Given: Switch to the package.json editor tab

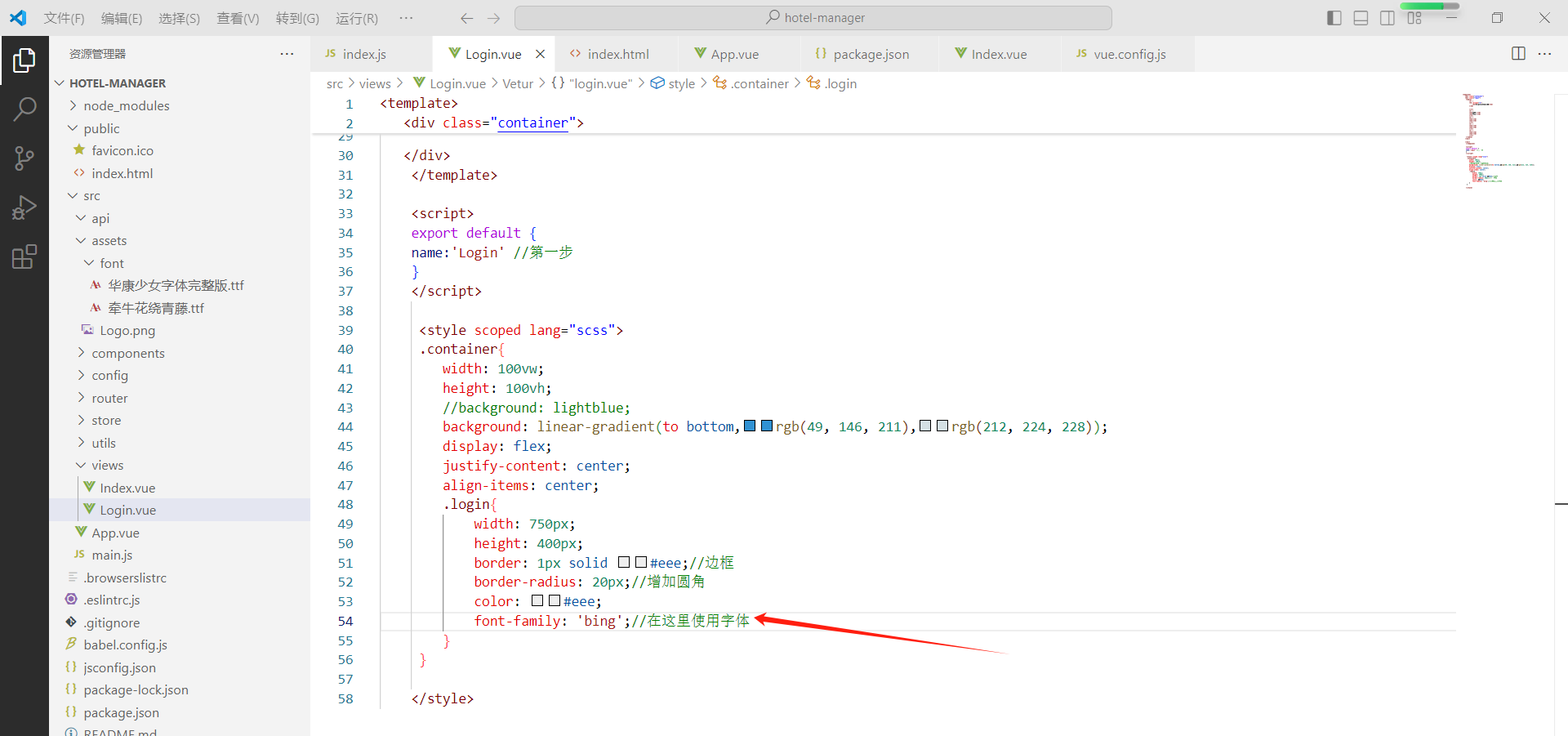Looking at the screenshot, I should tap(871, 54).
